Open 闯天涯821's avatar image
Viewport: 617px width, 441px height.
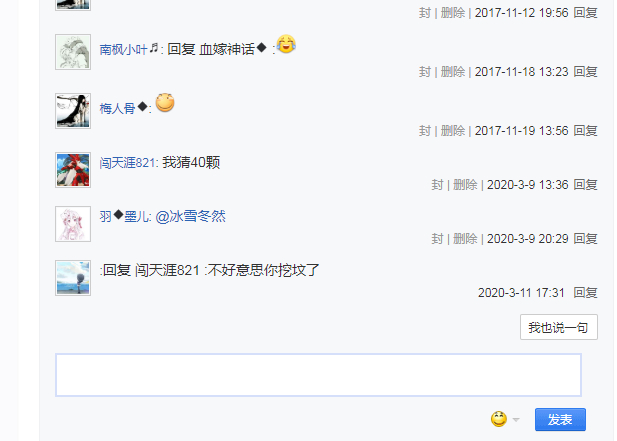click(73, 170)
